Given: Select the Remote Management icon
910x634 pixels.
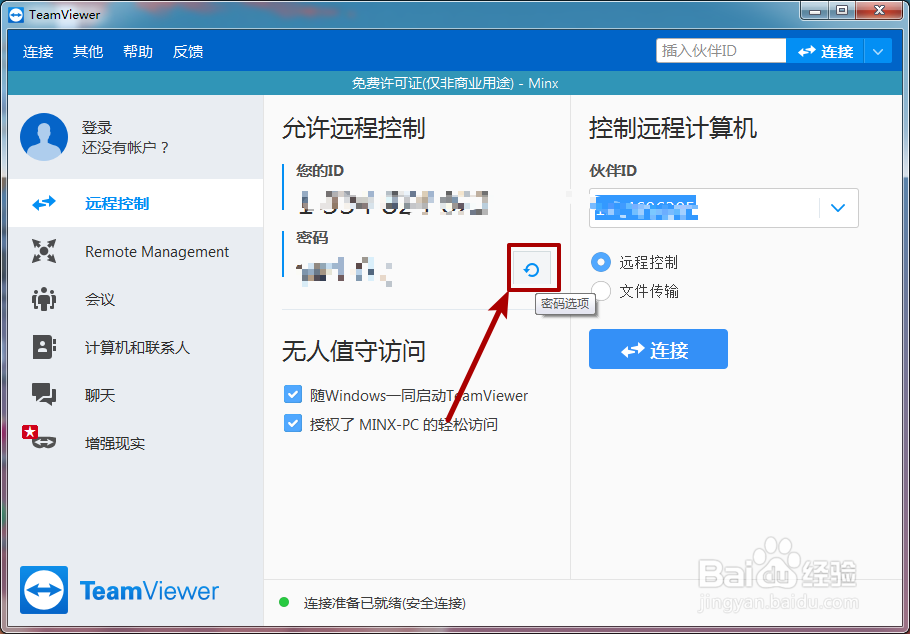Looking at the screenshot, I should point(44,251).
